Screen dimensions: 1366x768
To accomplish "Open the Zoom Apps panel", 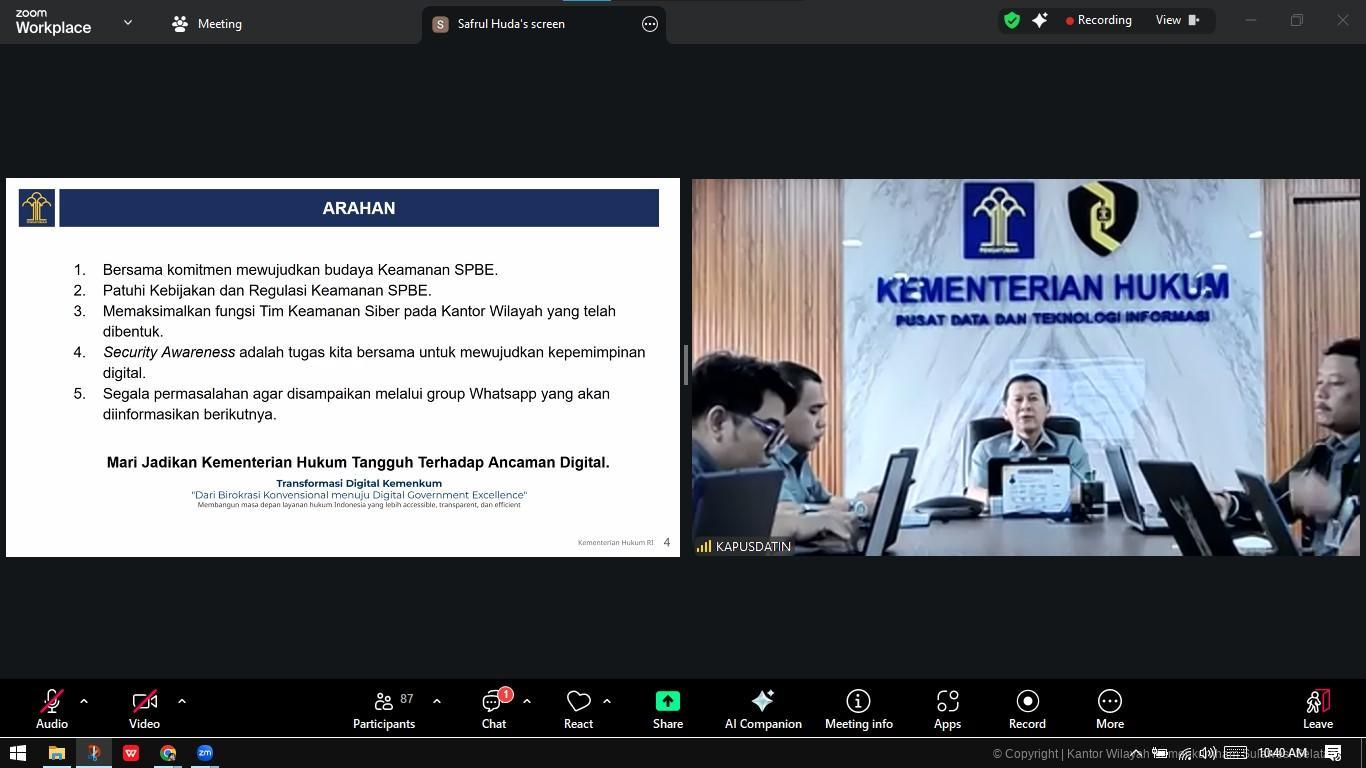I will [x=947, y=707].
